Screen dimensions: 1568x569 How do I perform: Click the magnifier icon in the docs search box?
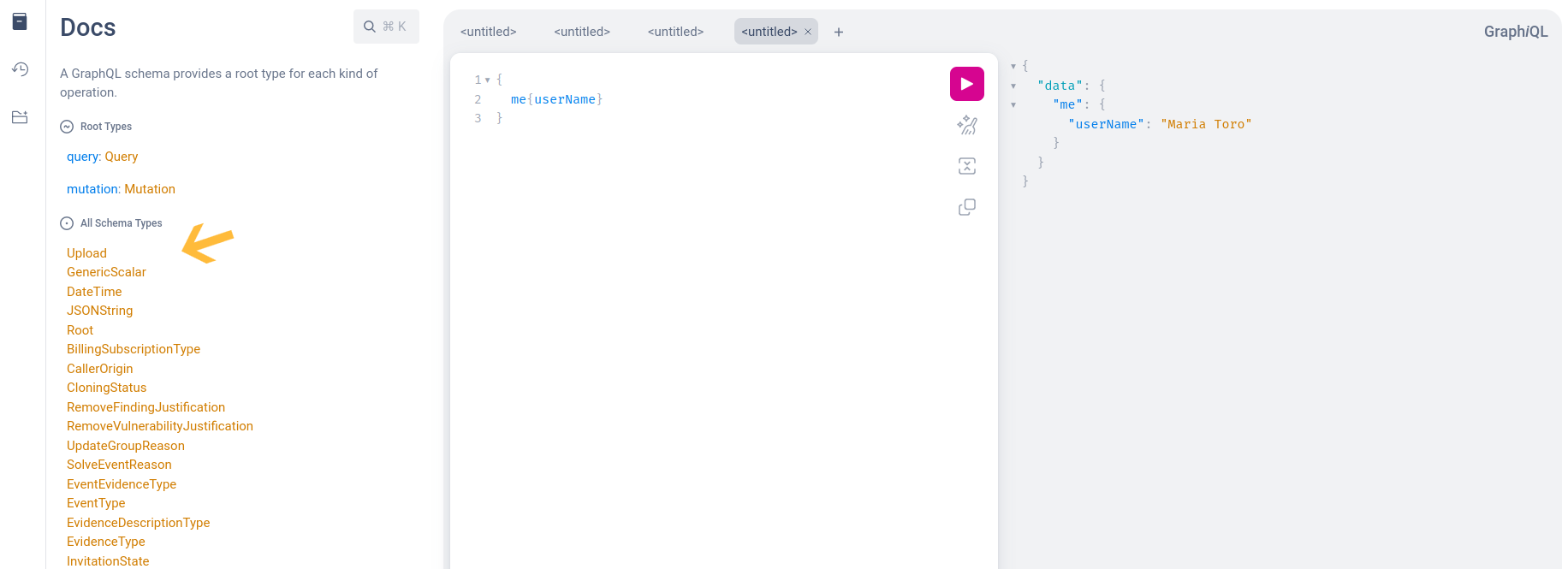[370, 27]
